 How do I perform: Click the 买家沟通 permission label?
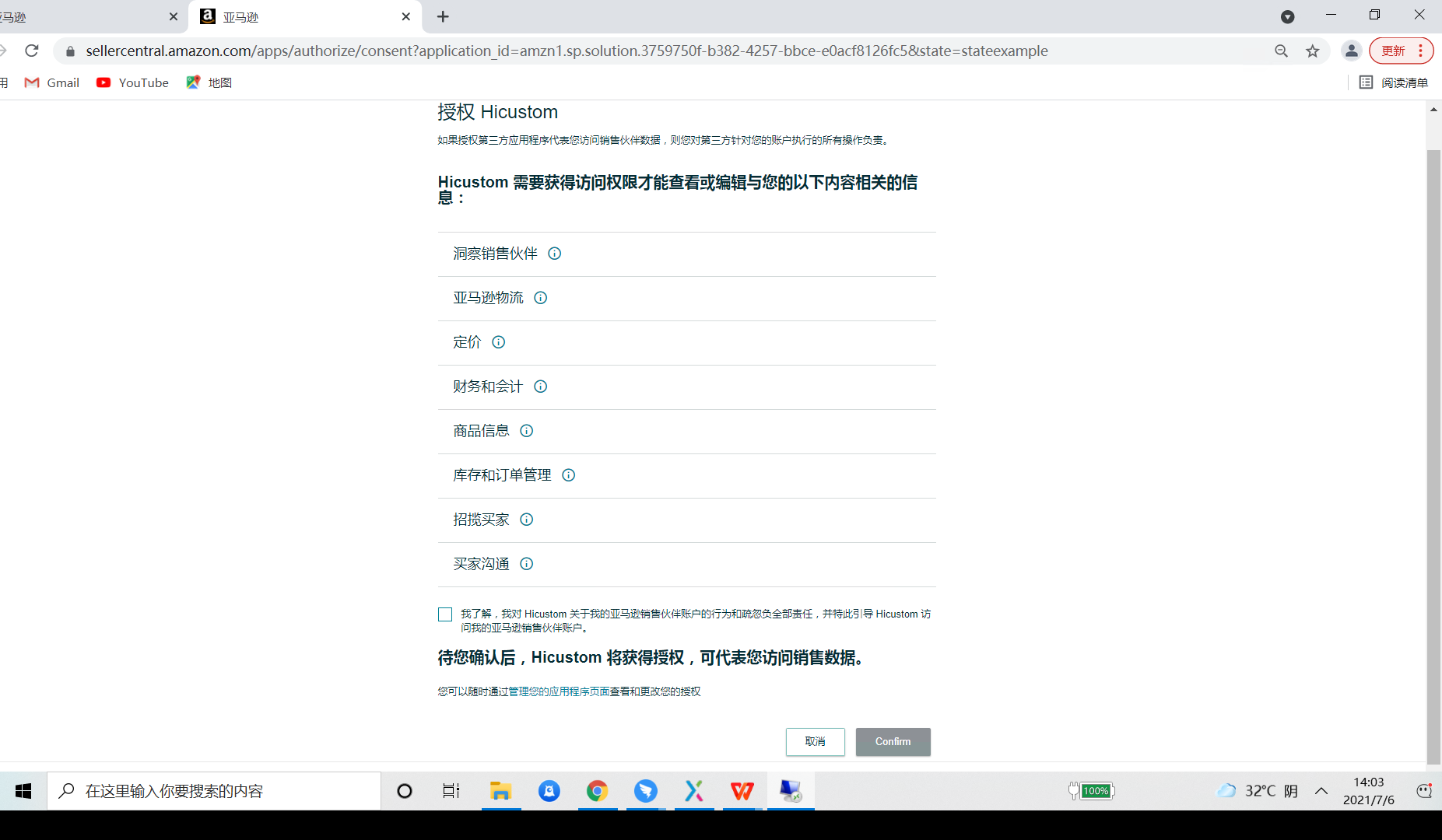(482, 564)
